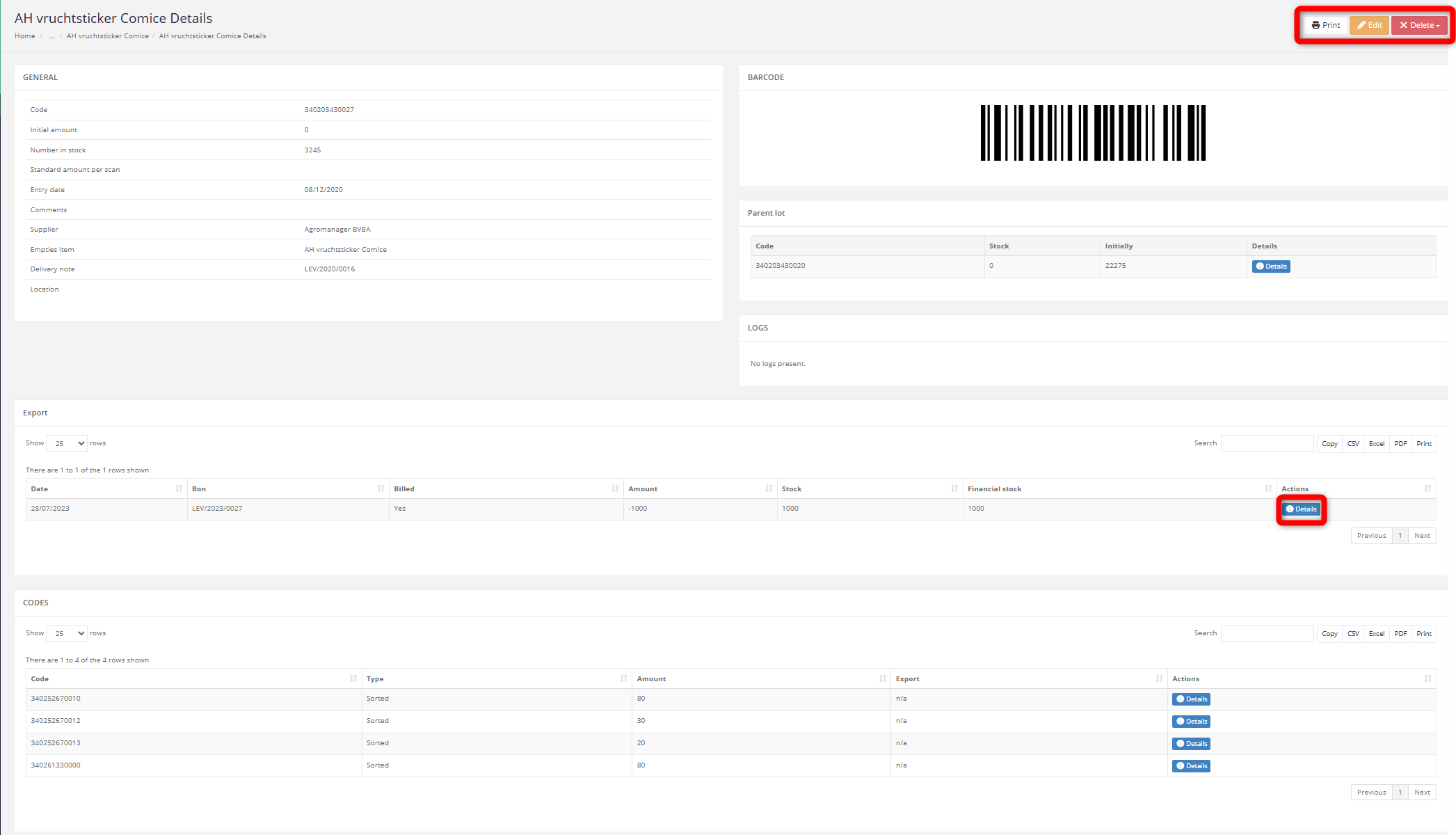Print the Codes table
This screenshot has height=835, width=1456.
pos(1424,634)
